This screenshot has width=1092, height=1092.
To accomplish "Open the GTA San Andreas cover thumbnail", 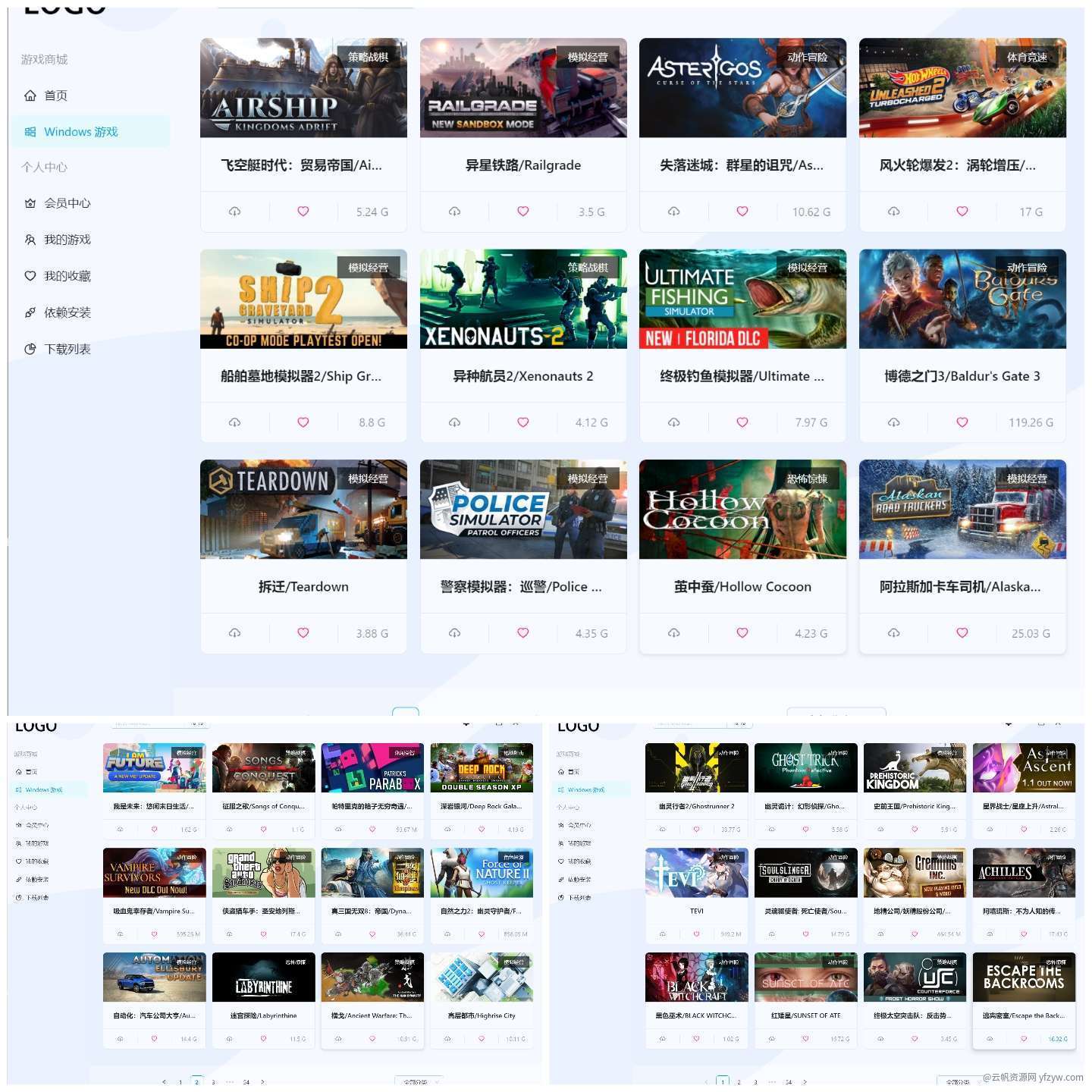I will click(x=263, y=872).
